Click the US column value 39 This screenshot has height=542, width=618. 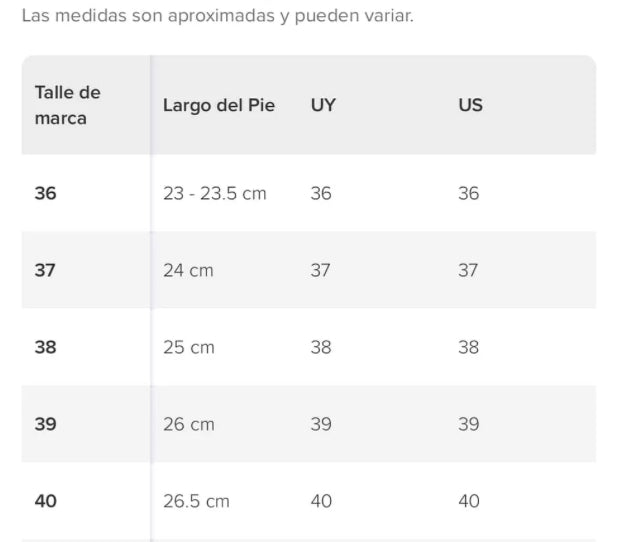(468, 424)
